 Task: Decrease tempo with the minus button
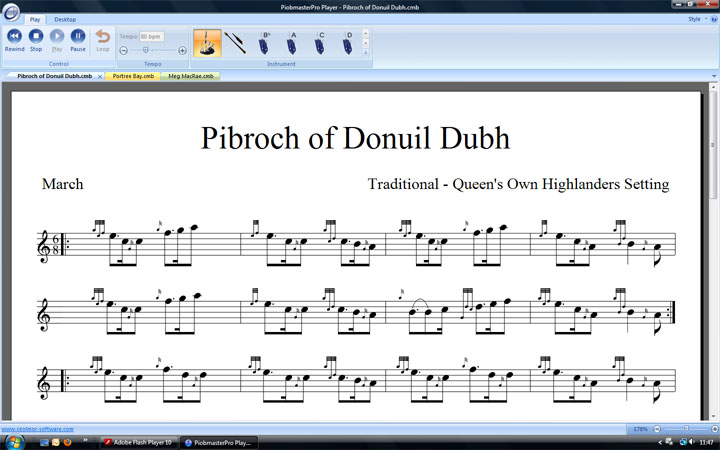pyautogui.click(x=124, y=50)
